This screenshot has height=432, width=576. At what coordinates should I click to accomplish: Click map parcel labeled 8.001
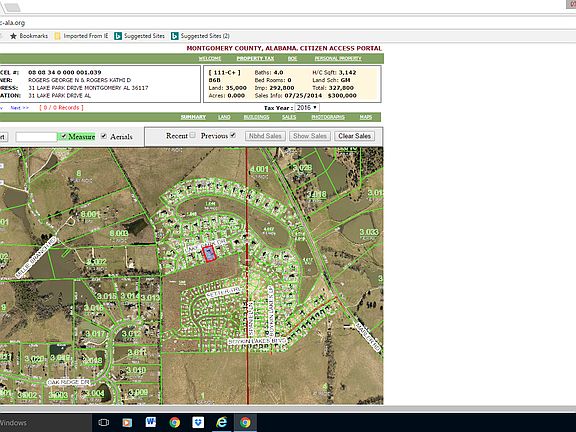pos(90,214)
